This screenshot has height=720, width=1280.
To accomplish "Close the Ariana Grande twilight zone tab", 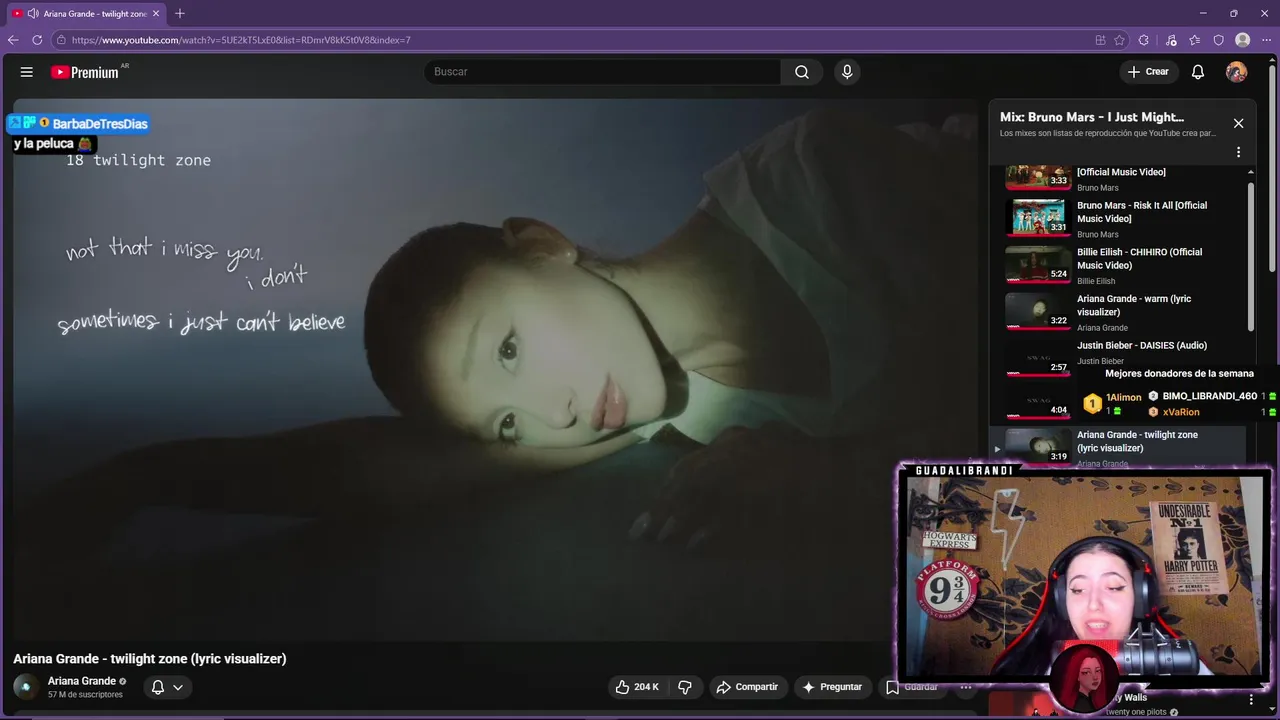I will tap(156, 14).
